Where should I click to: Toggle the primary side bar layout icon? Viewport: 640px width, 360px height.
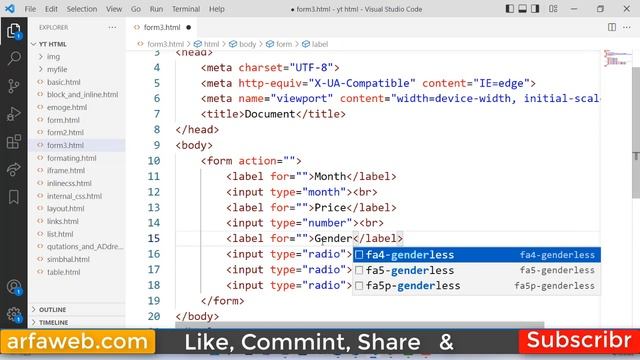(x=510, y=9)
